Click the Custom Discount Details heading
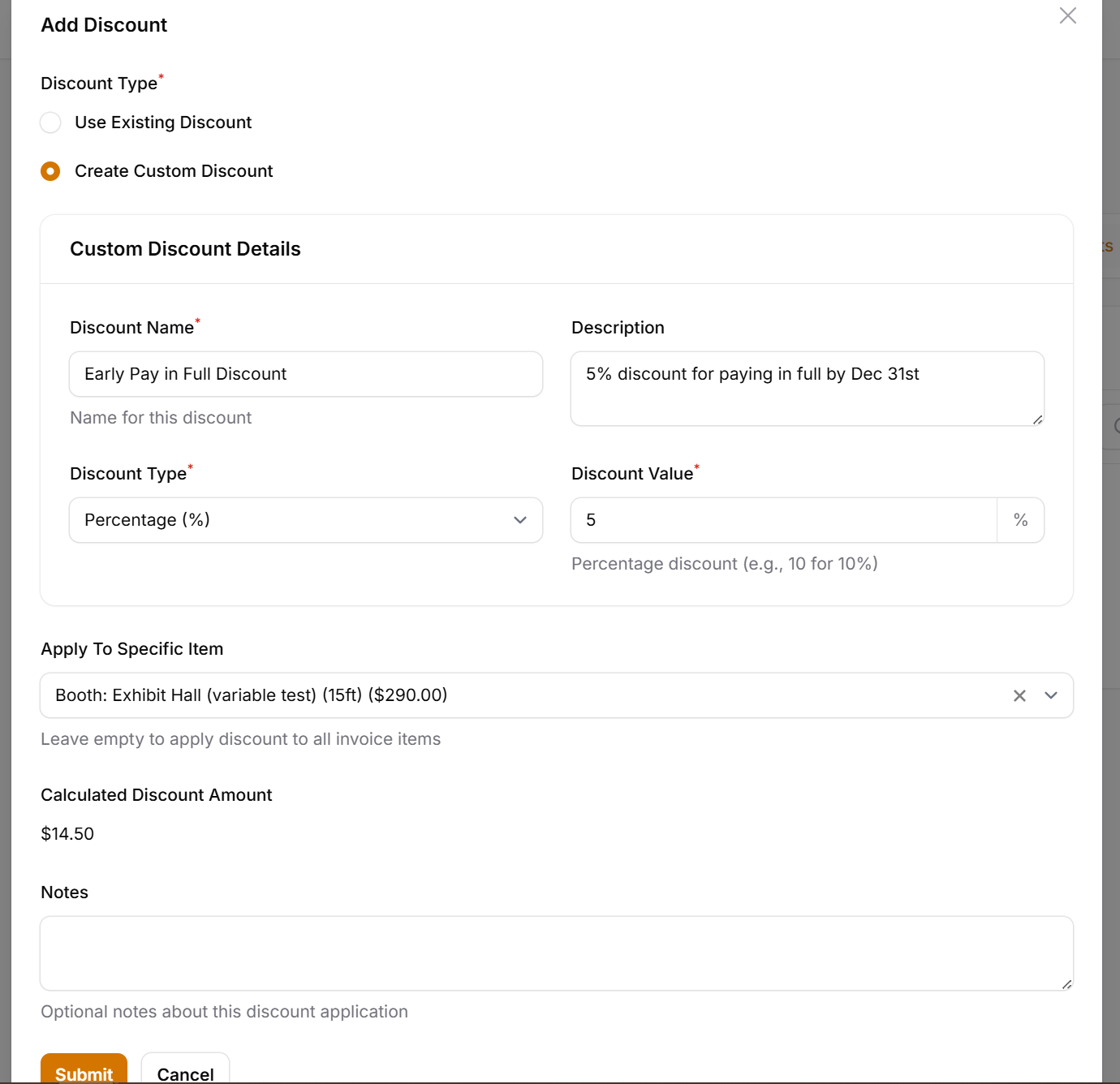Viewport: 1120px width, 1084px height. point(185,249)
